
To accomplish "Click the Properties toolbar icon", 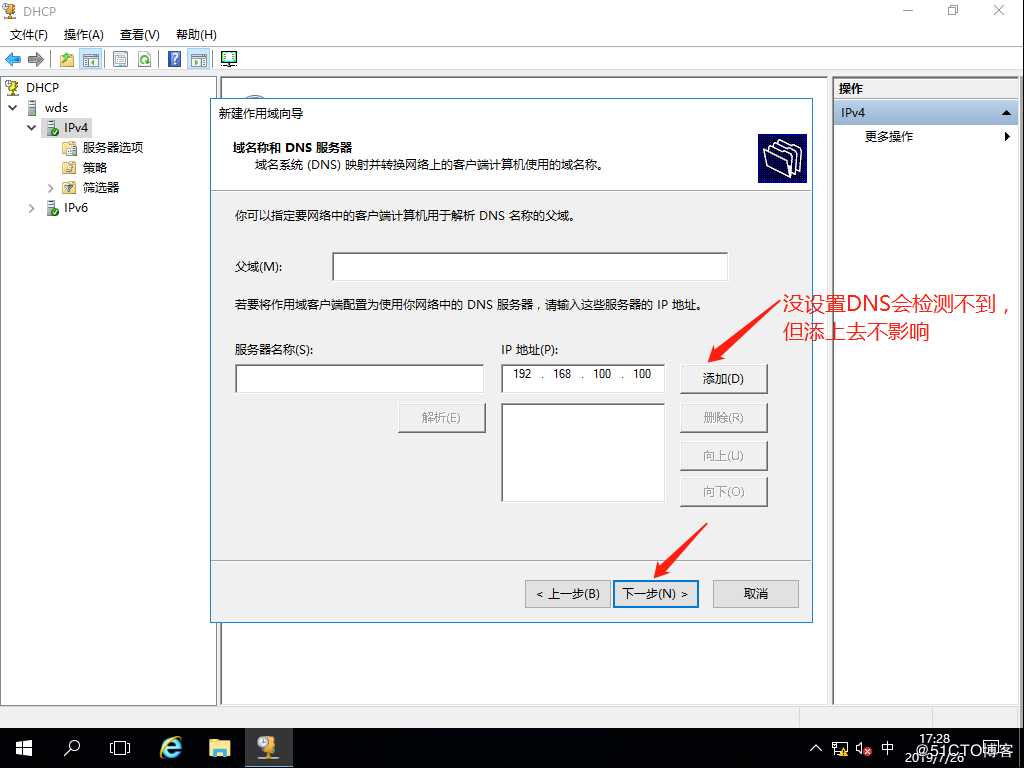I will [120, 59].
